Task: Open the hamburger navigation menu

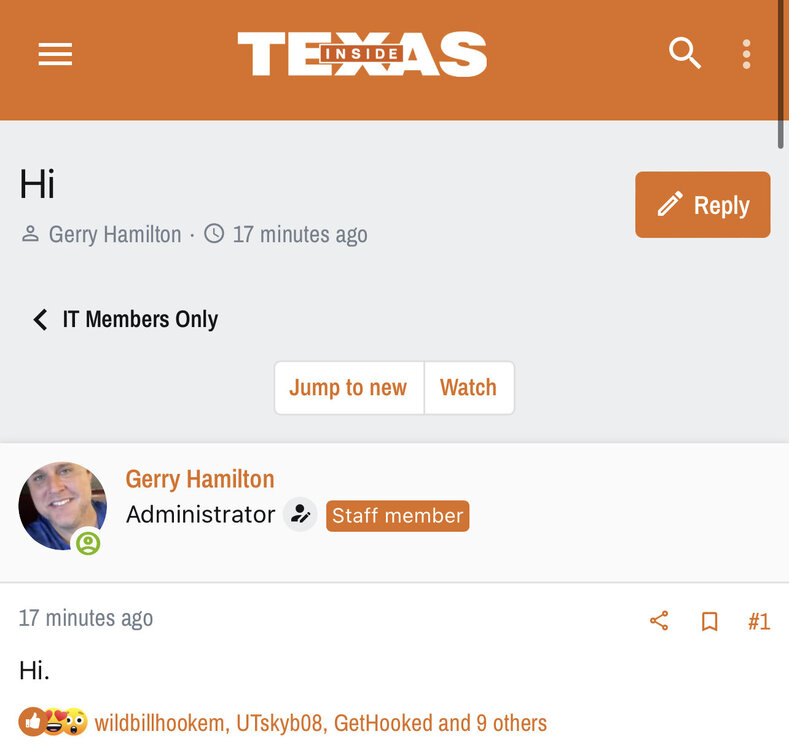Action: pyautogui.click(x=55, y=54)
